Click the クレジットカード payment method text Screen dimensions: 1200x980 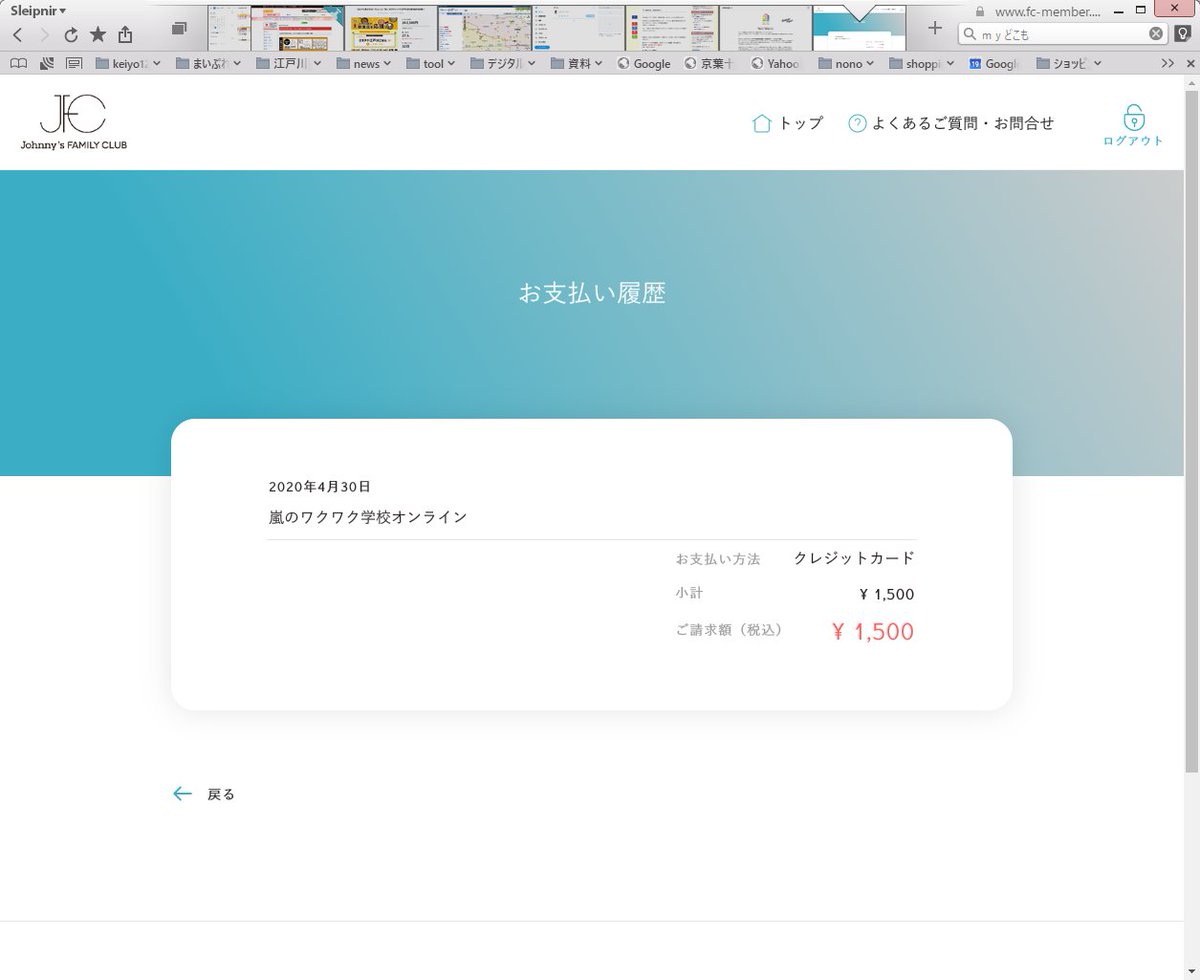pos(854,558)
